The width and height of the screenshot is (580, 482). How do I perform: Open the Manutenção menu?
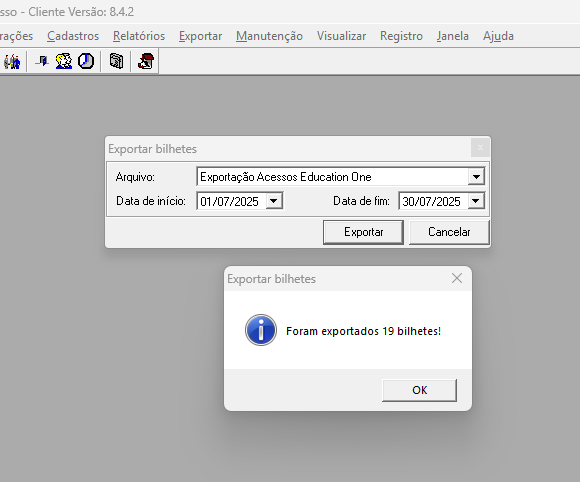269,36
